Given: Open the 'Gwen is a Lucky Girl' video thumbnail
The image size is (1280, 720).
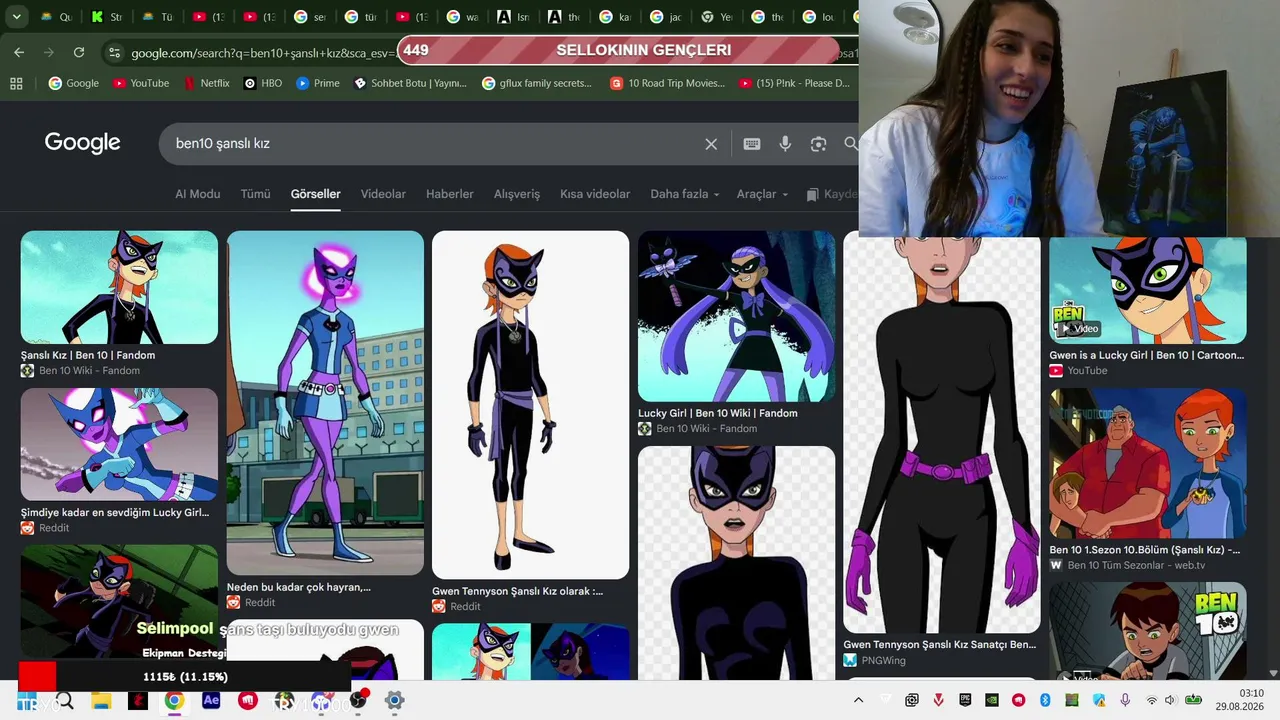Looking at the screenshot, I should [x=1147, y=291].
